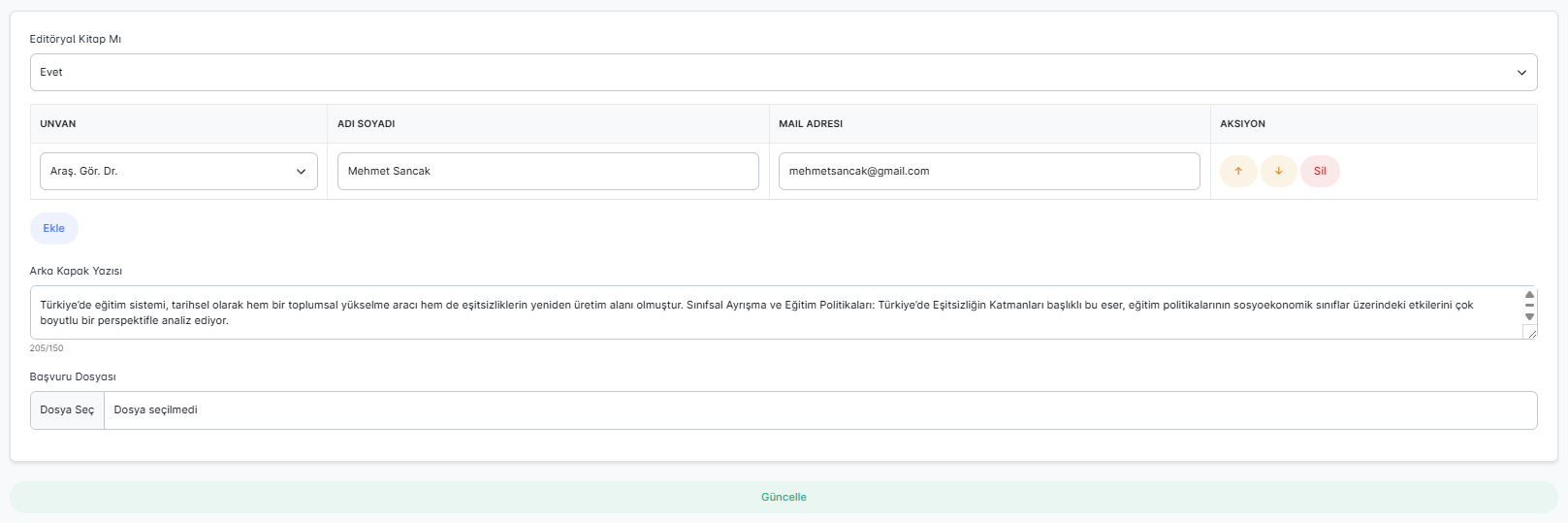
Task: Add a new editor with Ekle
Action: (54, 229)
